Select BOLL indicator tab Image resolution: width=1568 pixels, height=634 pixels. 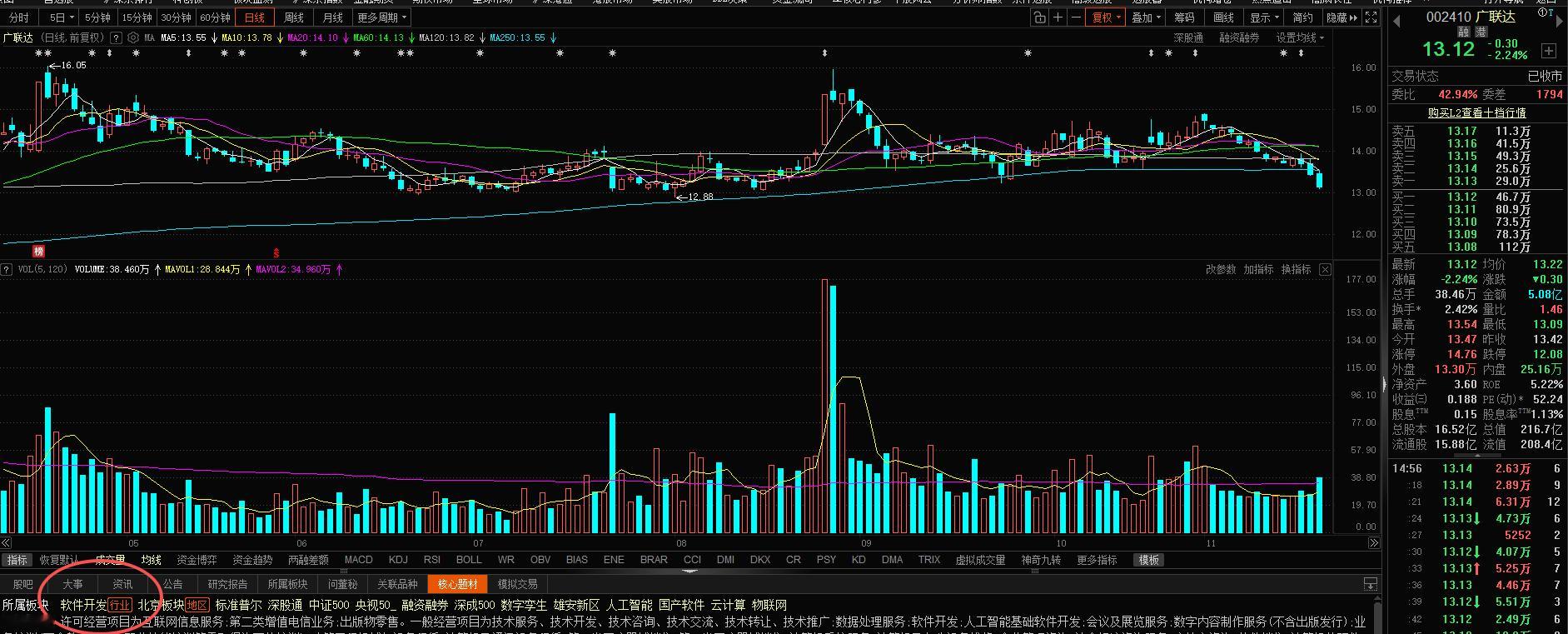pos(469,560)
